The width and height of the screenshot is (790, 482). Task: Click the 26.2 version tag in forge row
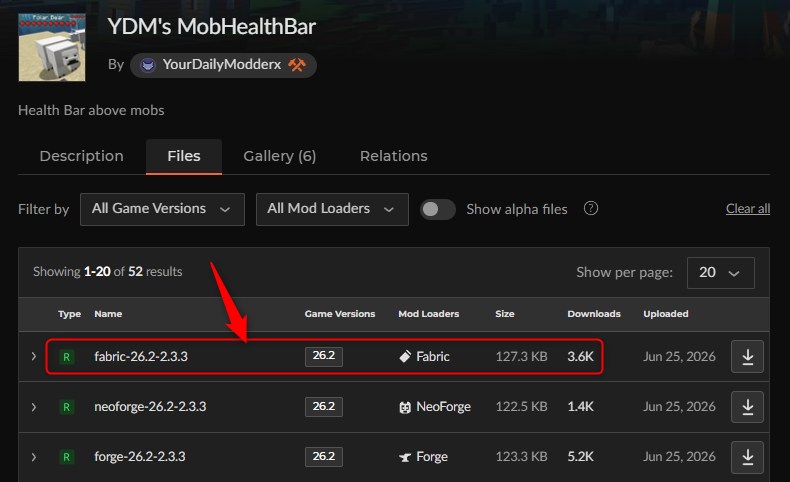[323, 456]
